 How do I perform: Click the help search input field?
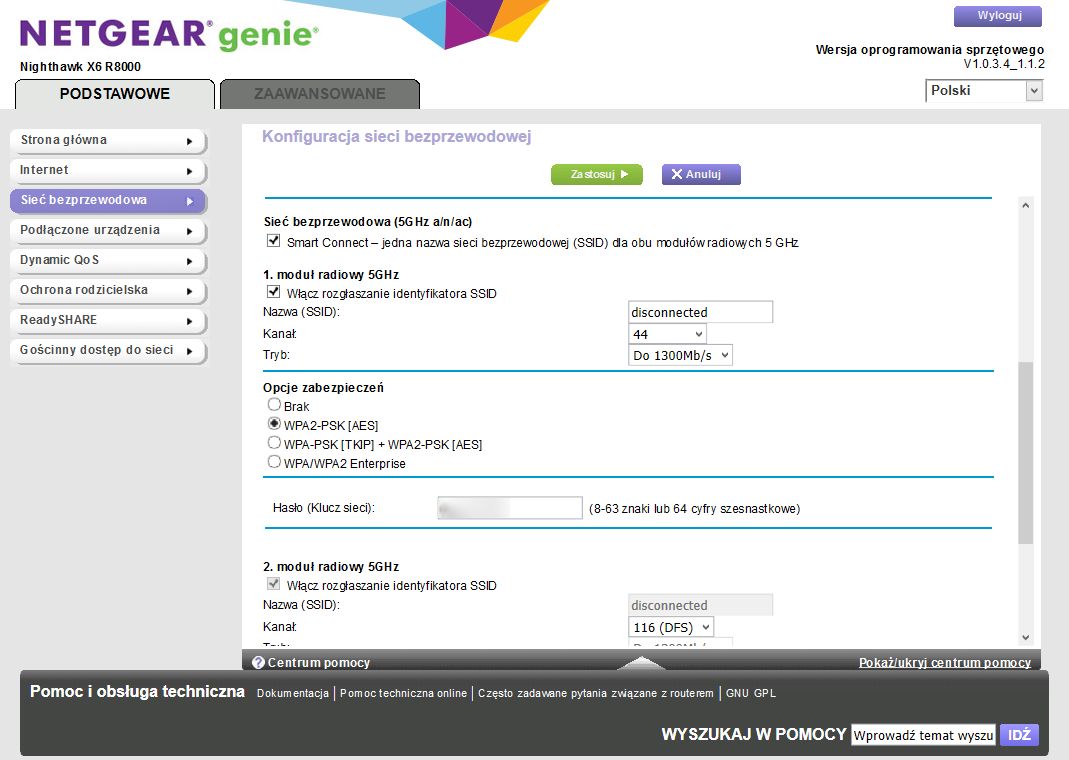(923, 735)
